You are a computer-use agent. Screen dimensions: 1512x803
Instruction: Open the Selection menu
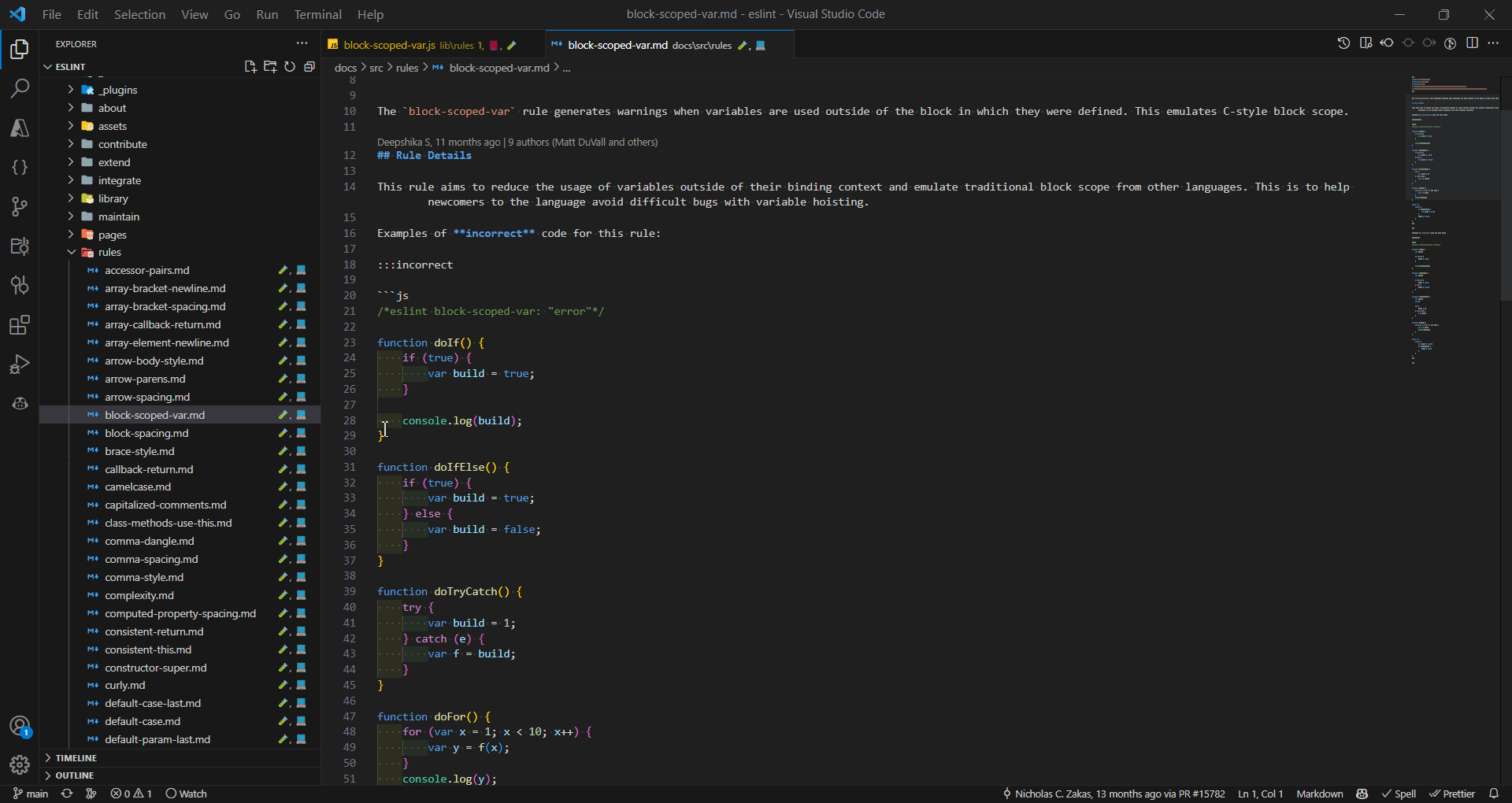pos(139,14)
